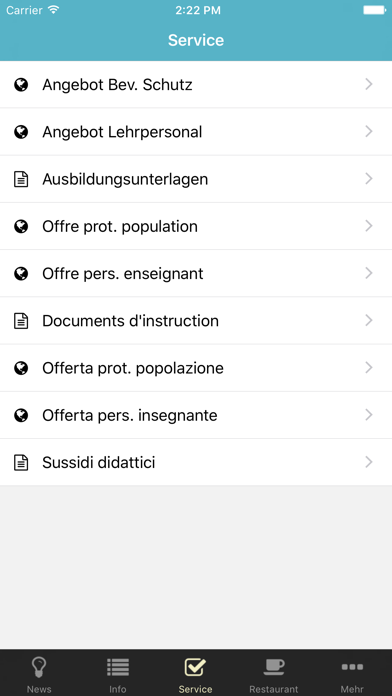Image resolution: width=392 pixels, height=696 pixels.
Task: Open the Mehr tab three-dots icon
Action: coord(352,667)
